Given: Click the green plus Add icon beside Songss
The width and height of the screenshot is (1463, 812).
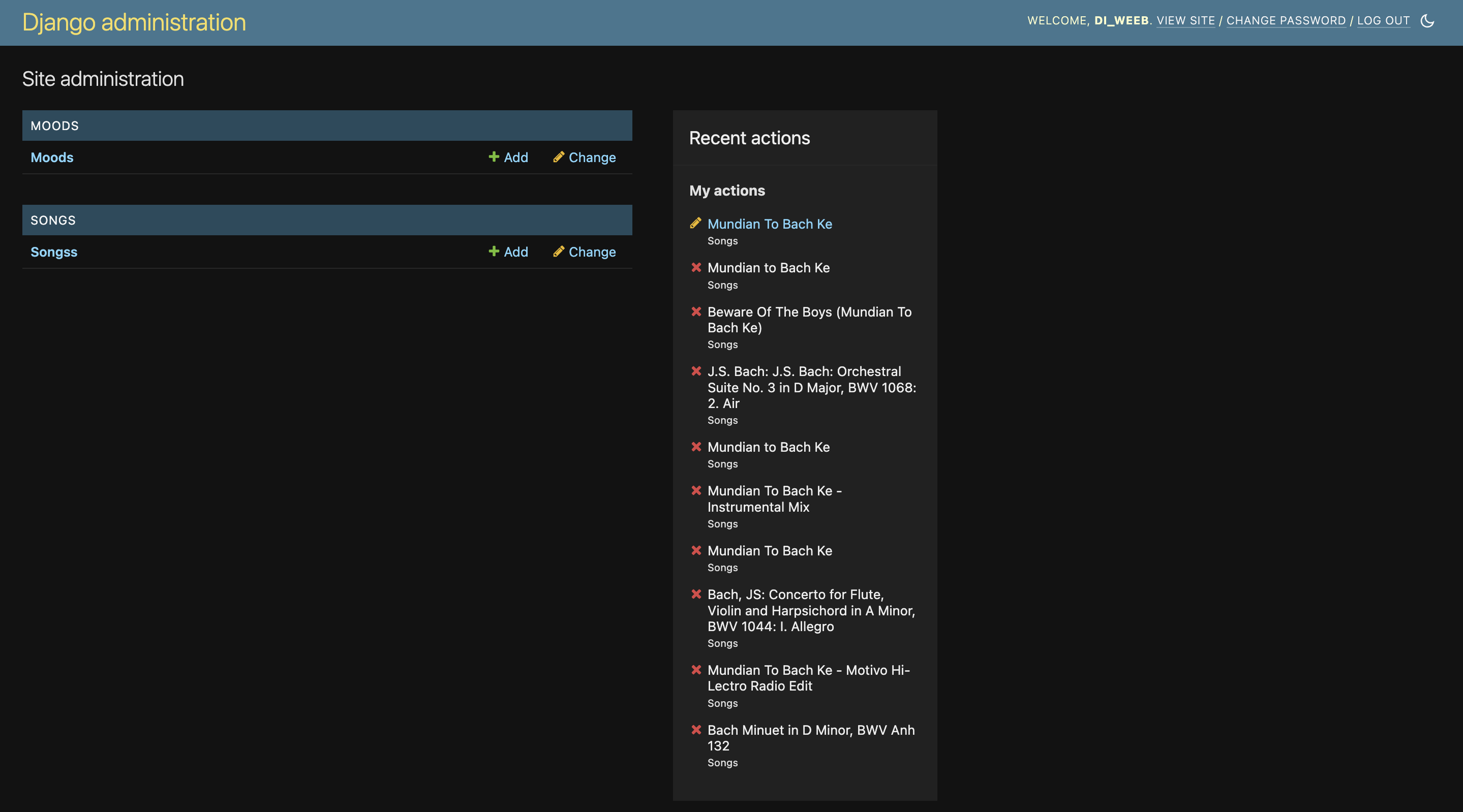Looking at the screenshot, I should pyautogui.click(x=494, y=252).
